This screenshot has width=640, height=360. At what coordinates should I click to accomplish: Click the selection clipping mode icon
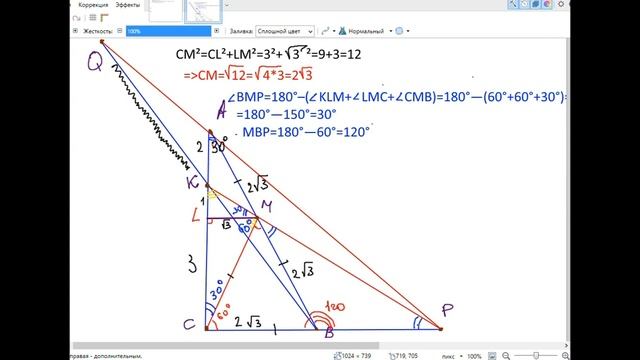point(399,31)
